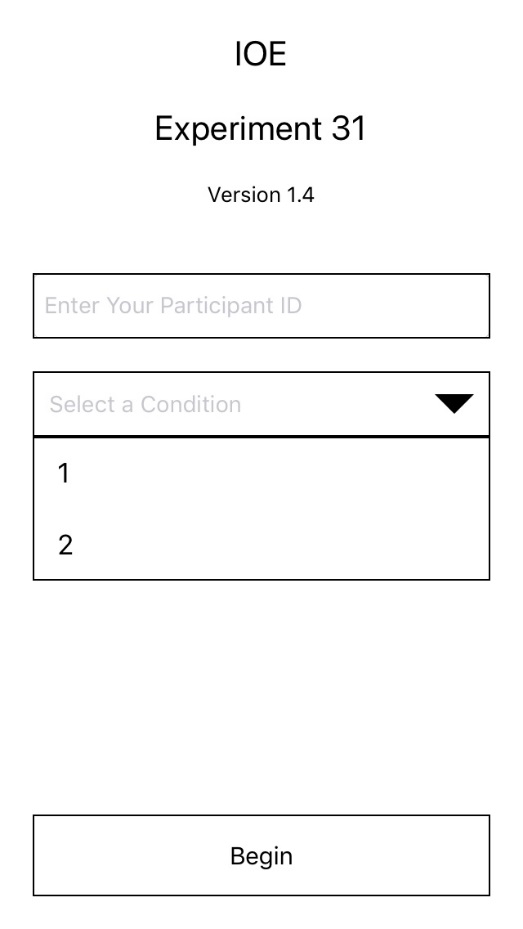The height and width of the screenshot is (929, 523).
Task: Pick option 1 in the condition menu
Action: (261, 473)
